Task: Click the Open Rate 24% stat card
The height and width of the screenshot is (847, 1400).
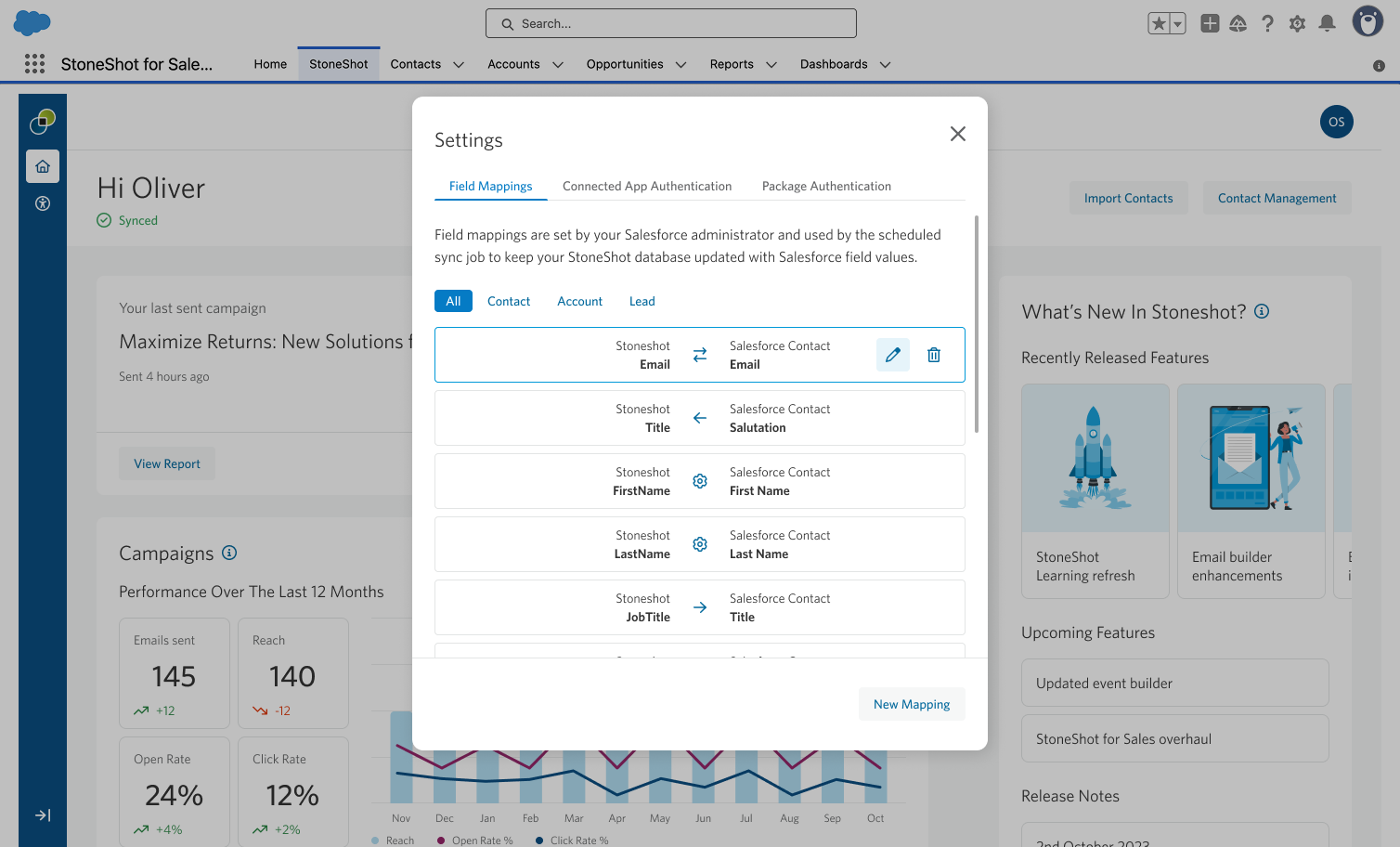Action: 175,792
